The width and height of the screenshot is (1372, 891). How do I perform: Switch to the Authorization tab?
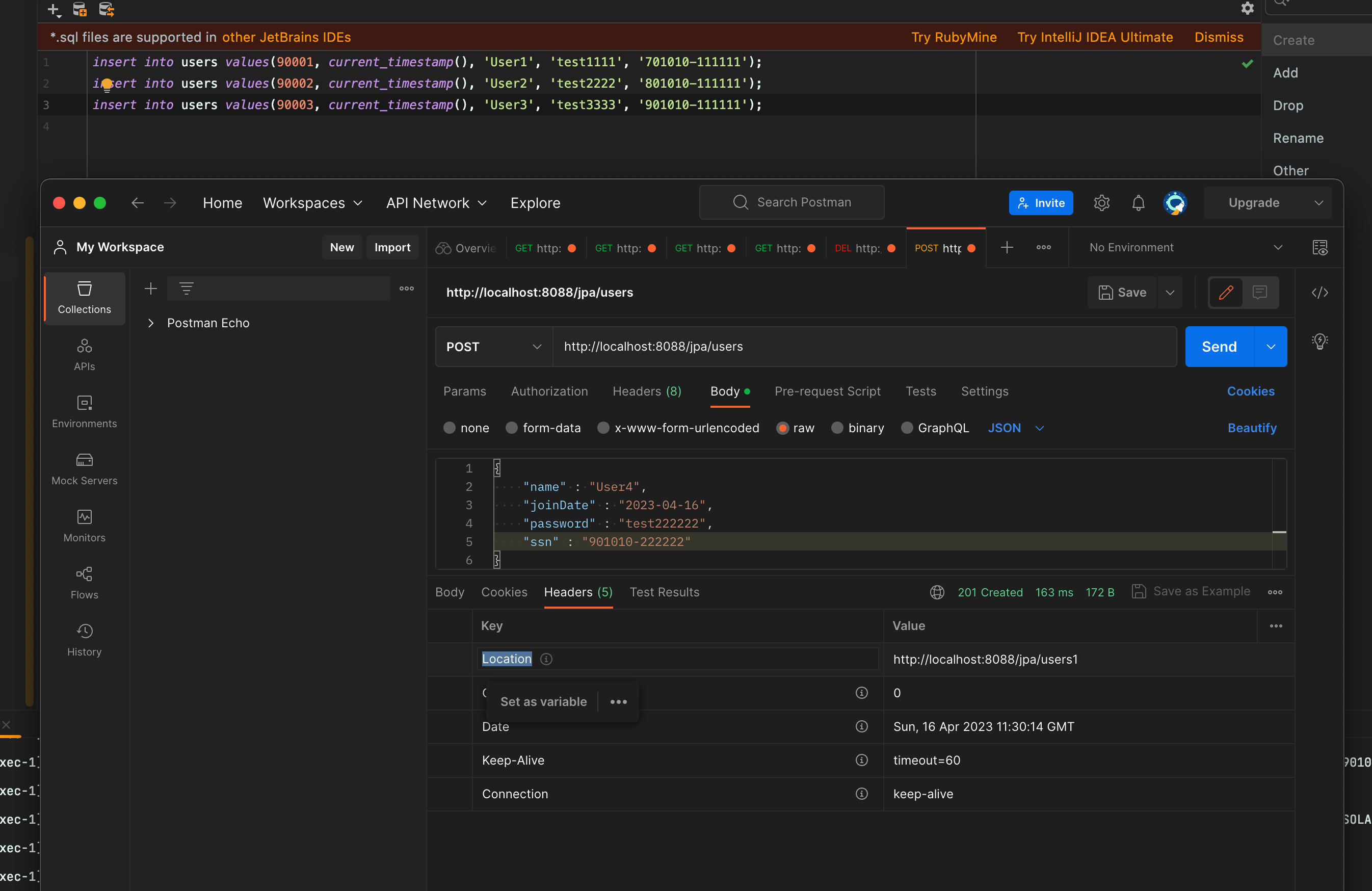pos(549,391)
